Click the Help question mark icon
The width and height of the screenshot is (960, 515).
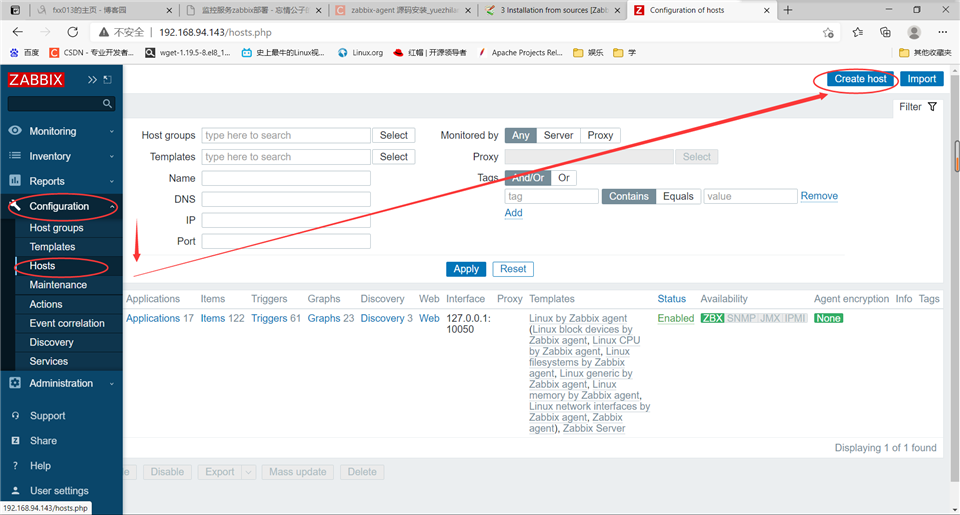coord(15,465)
